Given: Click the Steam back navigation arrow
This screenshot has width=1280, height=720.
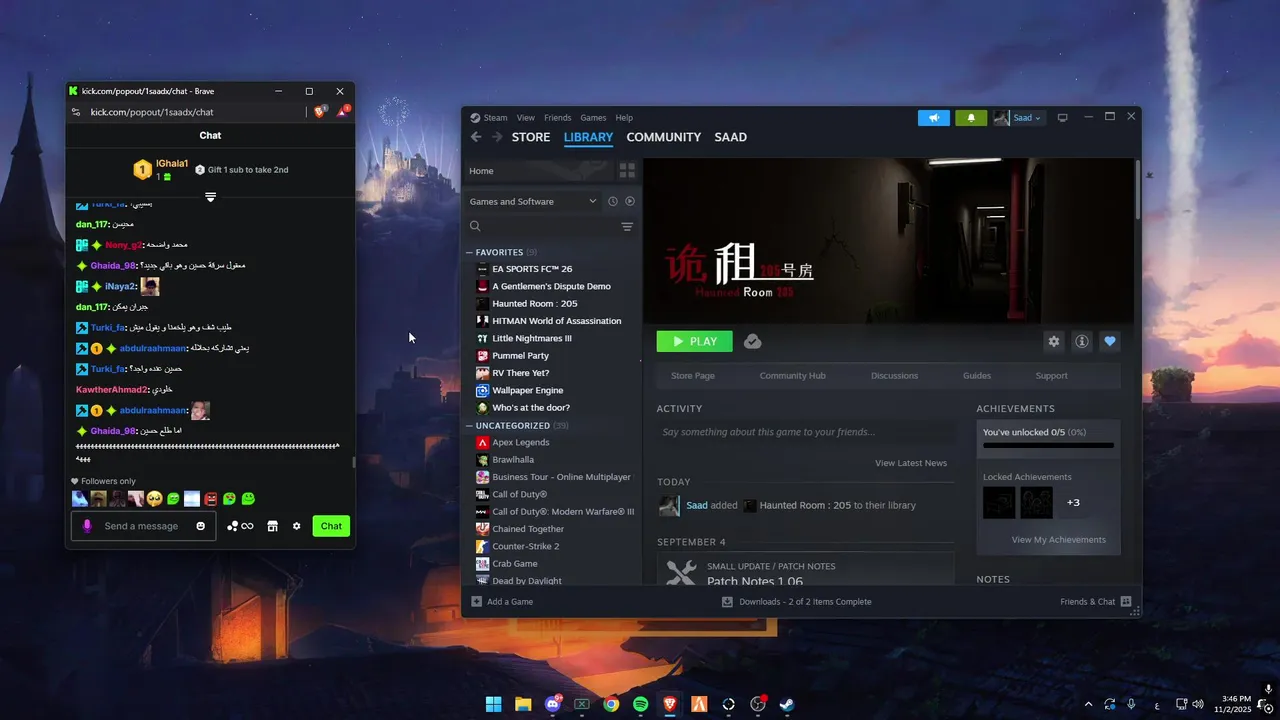Looking at the screenshot, I should tap(476, 137).
